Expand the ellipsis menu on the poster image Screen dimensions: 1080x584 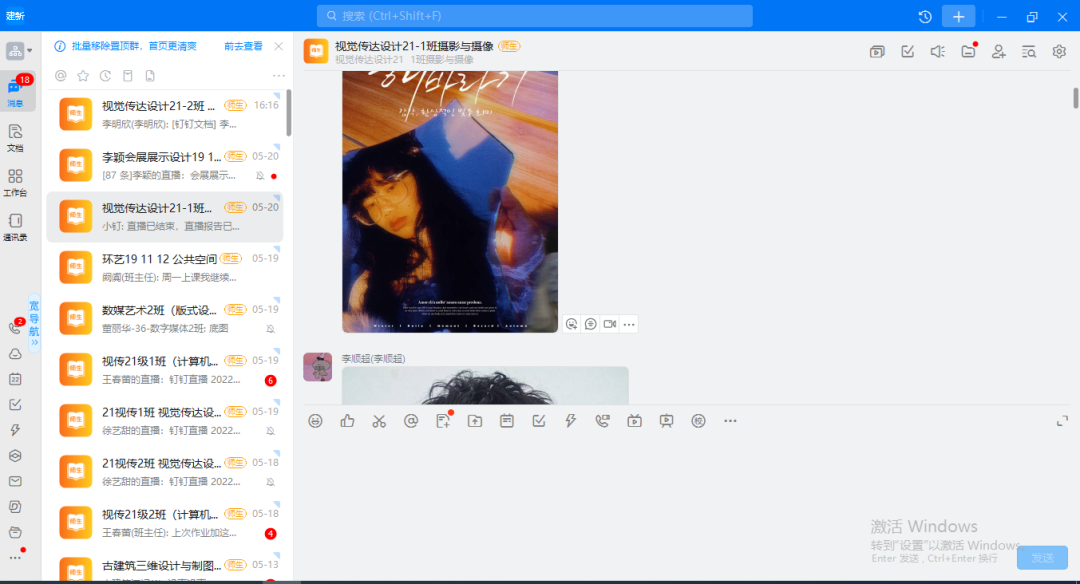(x=628, y=324)
